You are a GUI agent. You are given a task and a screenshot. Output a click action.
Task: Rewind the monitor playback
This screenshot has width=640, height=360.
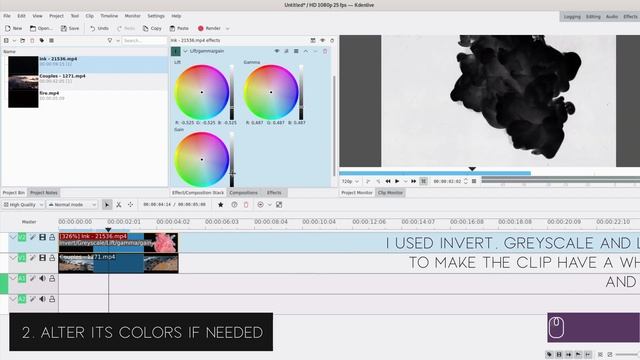(388, 181)
